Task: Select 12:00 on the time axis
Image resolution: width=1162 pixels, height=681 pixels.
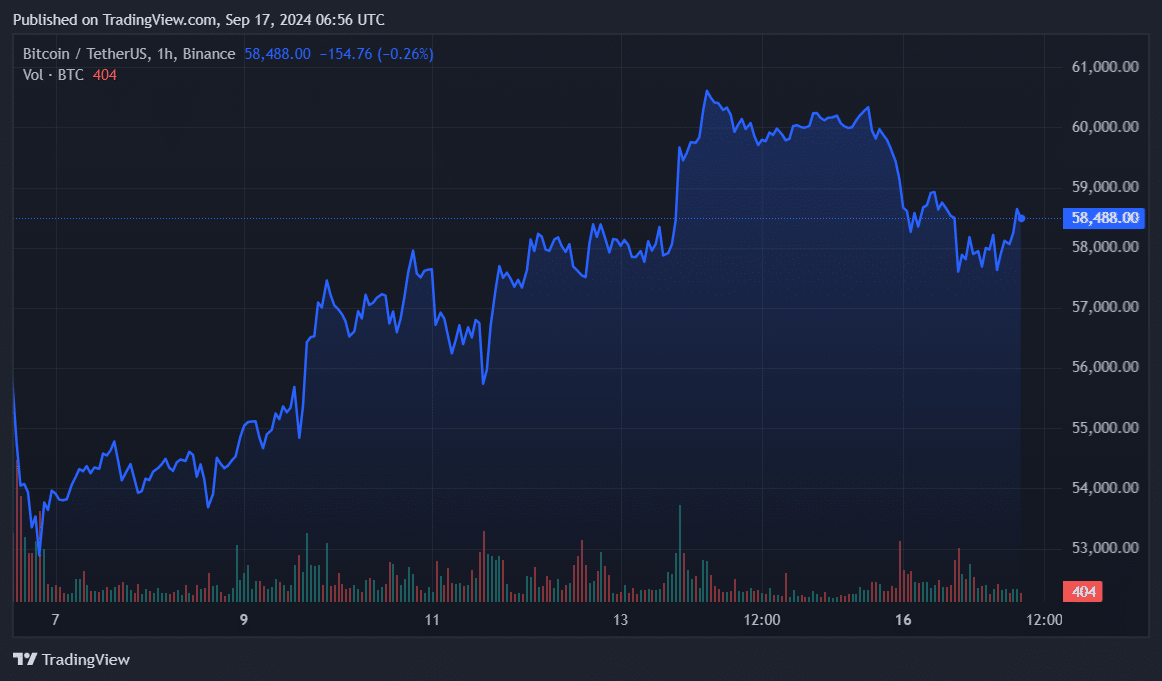Action: coord(764,620)
